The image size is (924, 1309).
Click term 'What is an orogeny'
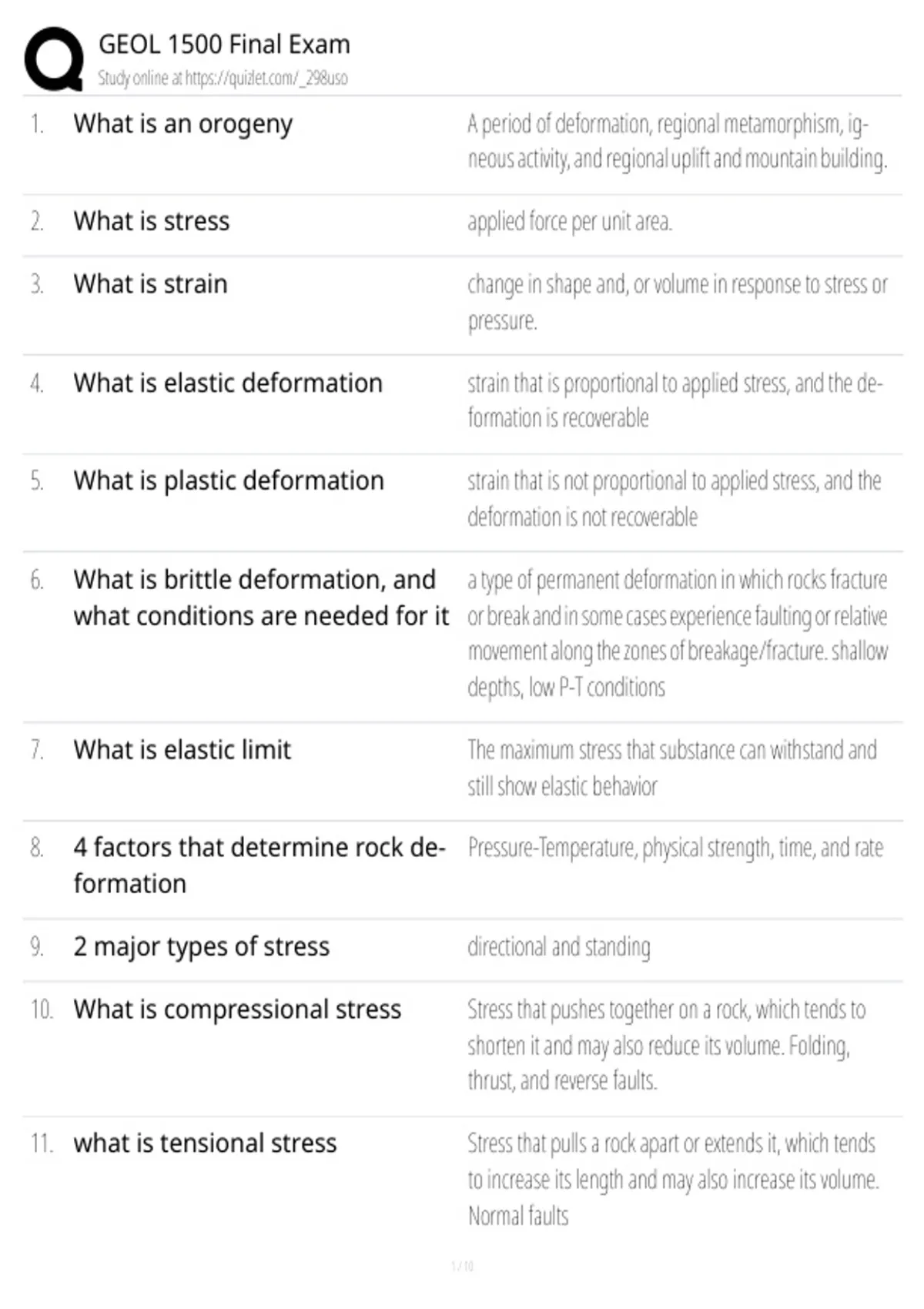[183, 124]
